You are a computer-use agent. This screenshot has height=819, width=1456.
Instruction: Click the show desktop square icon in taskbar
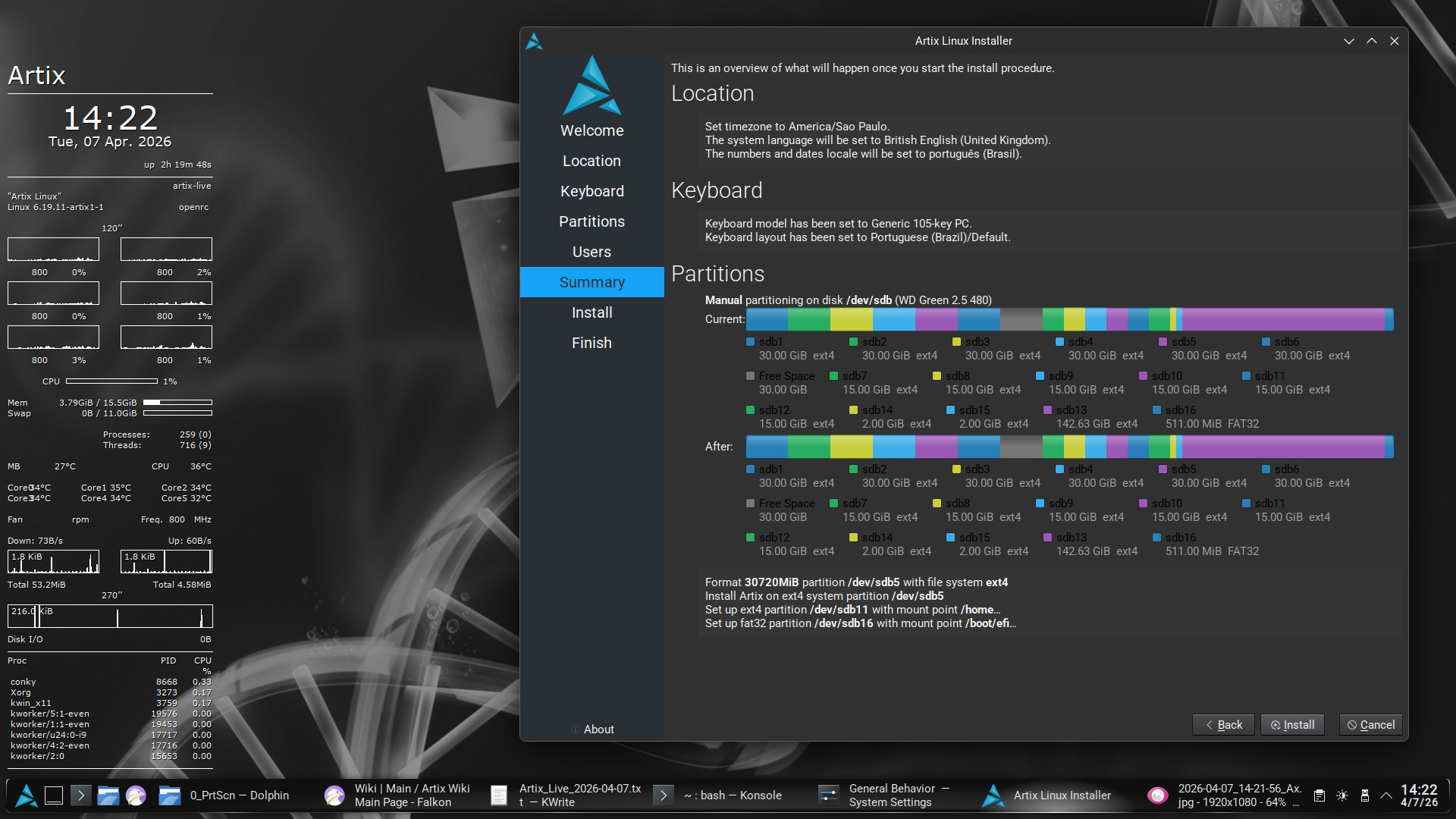click(x=54, y=795)
